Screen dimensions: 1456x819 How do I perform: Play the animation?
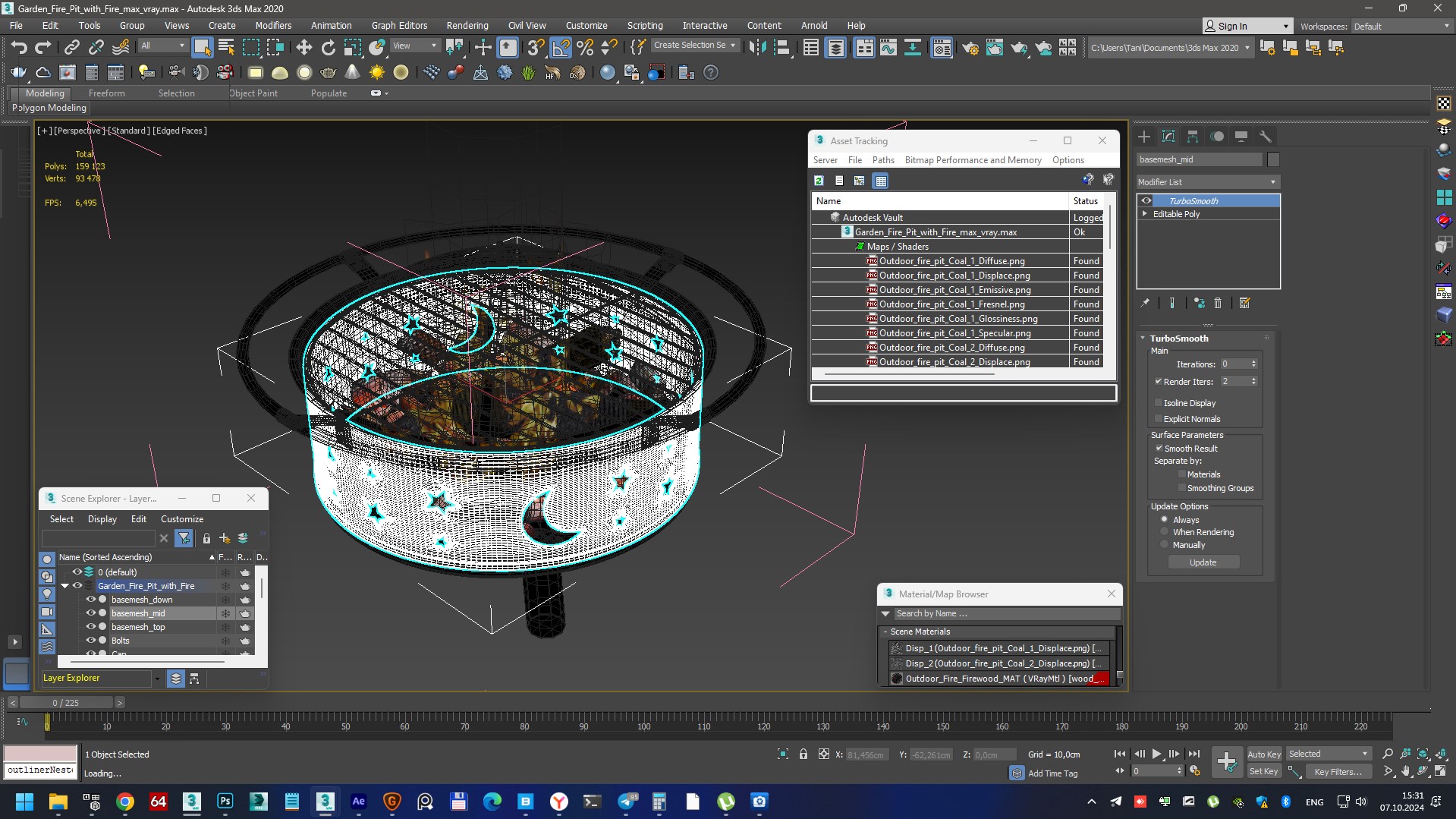point(1156,754)
